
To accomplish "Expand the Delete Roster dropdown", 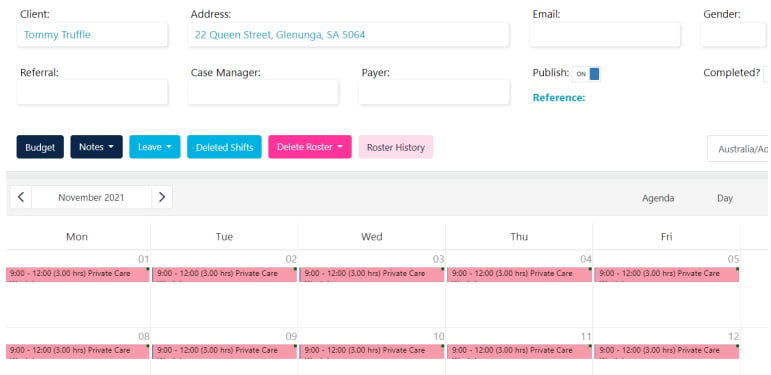I will [310, 147].
